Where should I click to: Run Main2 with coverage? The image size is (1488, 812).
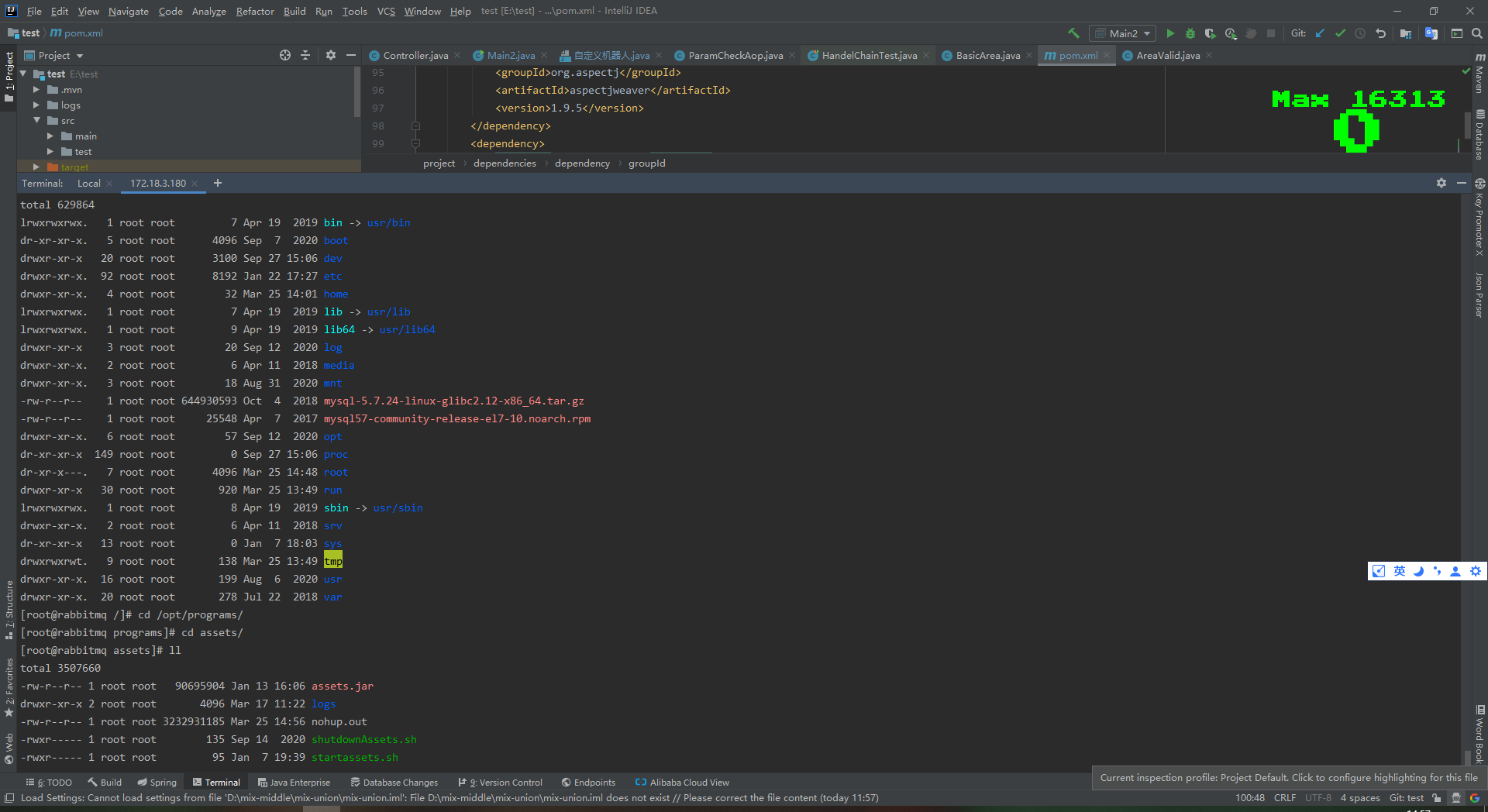pos(1210,33)
